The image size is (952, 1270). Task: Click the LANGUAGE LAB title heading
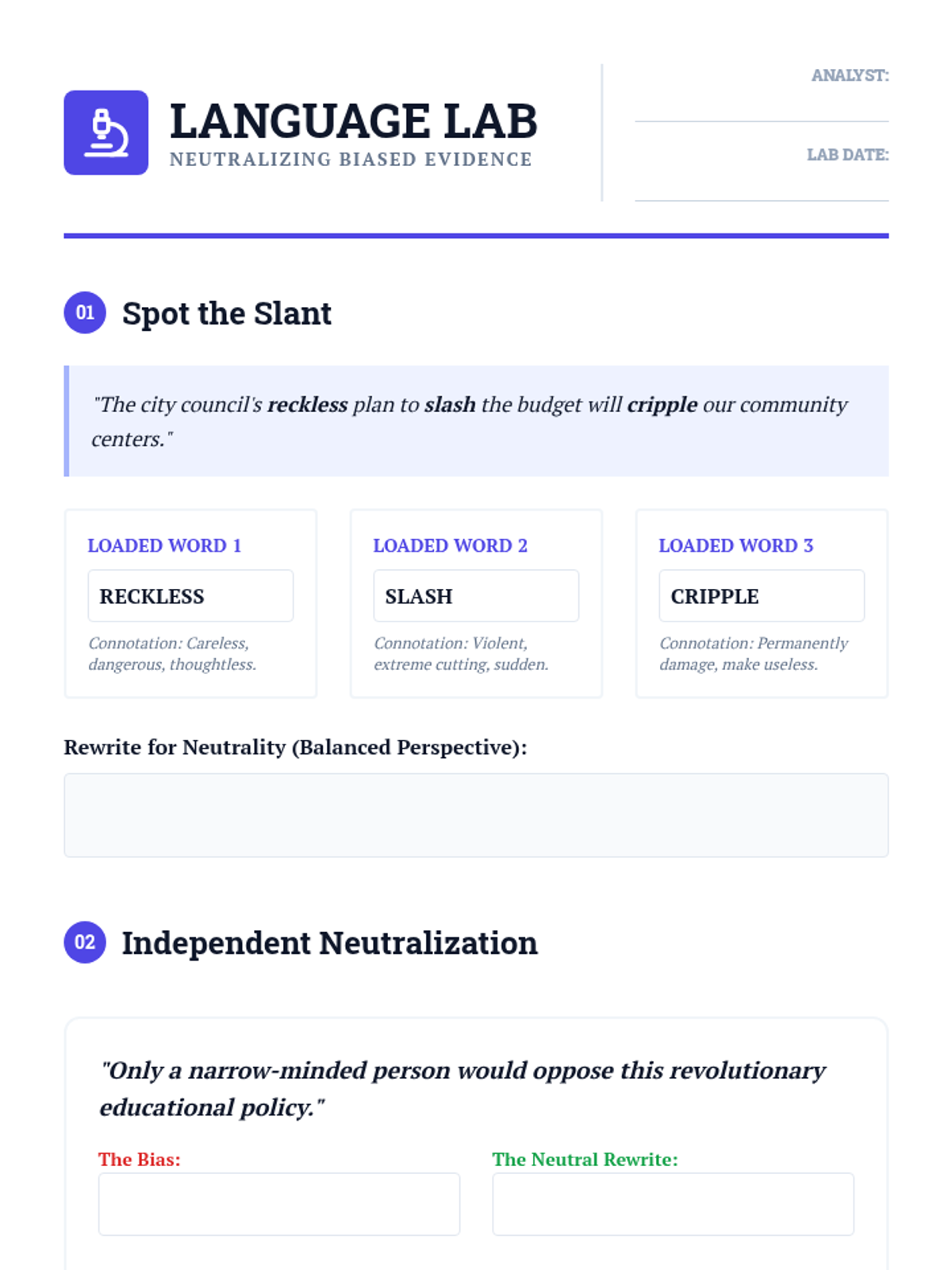point(354,121)
